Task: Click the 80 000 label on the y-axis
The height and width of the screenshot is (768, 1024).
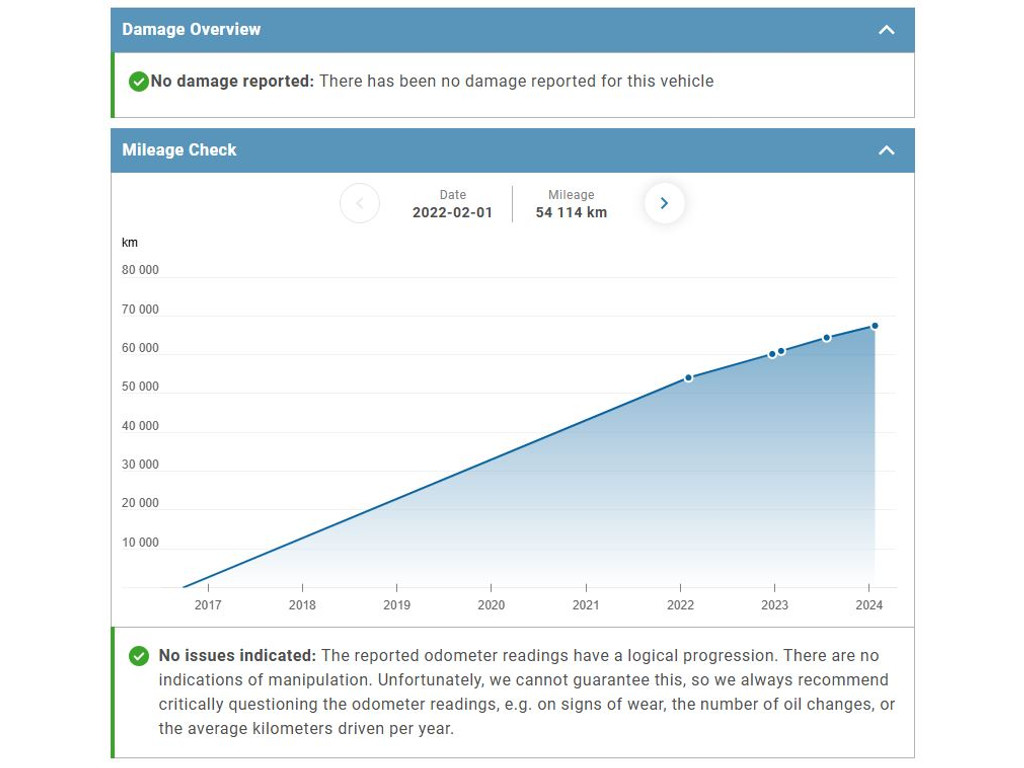Action: 140,270
